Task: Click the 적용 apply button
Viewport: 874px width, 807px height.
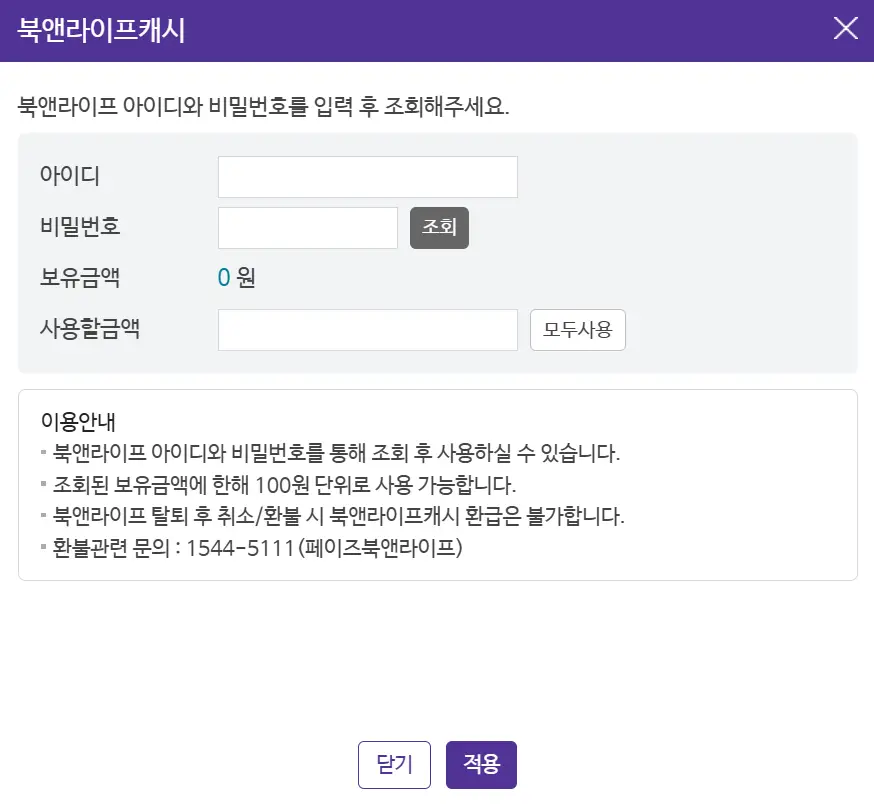Action: point(481,765)
